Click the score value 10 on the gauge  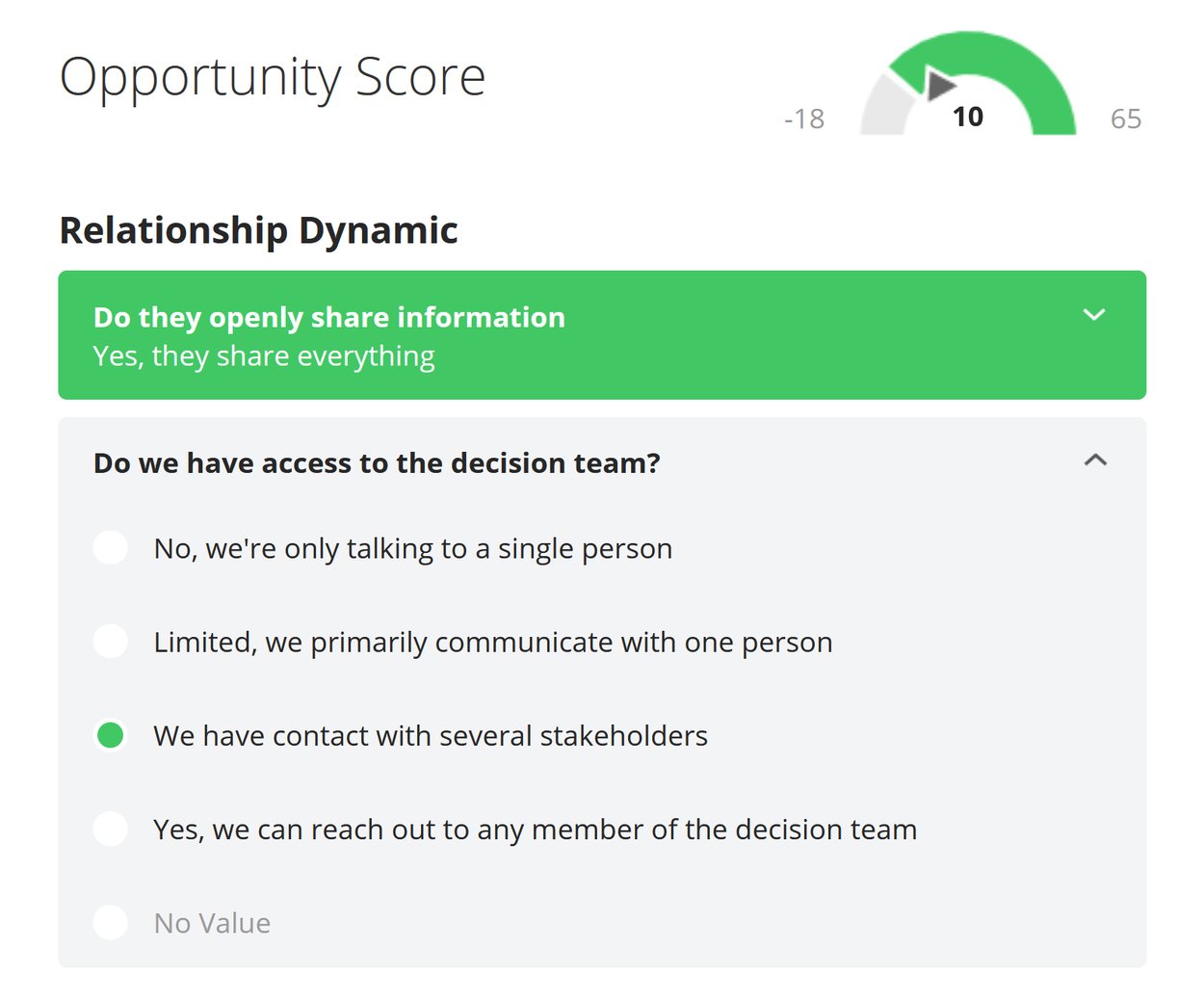coord(969,116)
